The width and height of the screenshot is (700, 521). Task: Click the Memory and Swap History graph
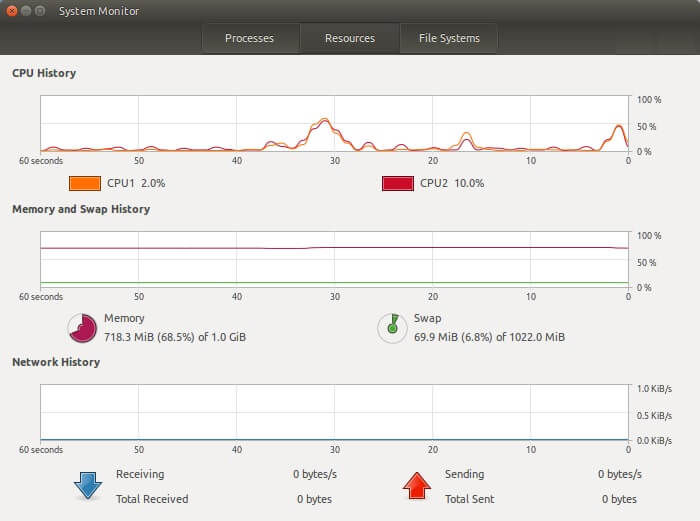(x=334, y=259)
